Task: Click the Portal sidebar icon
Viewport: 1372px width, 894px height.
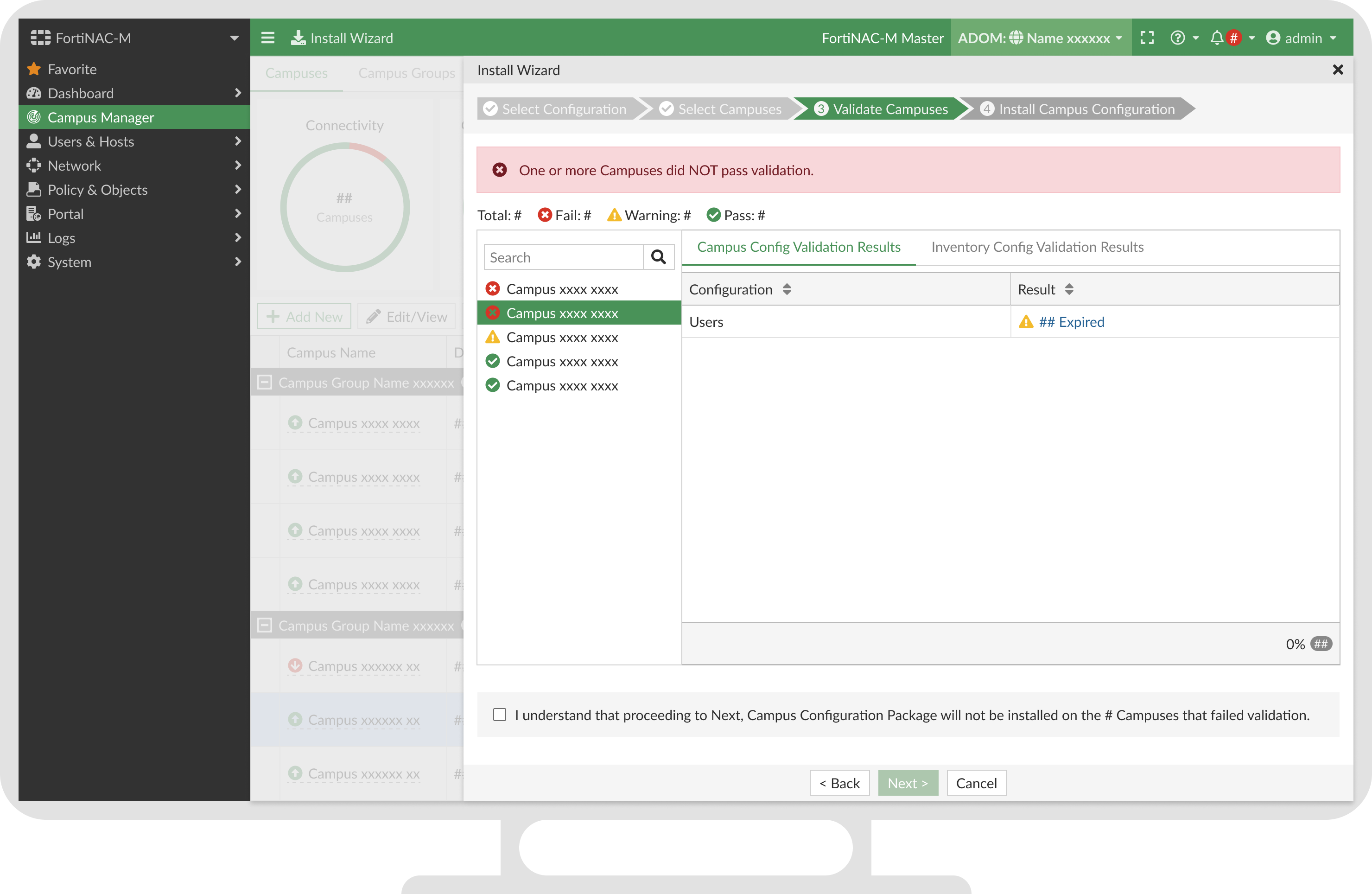Action: [x=34, y=214]
